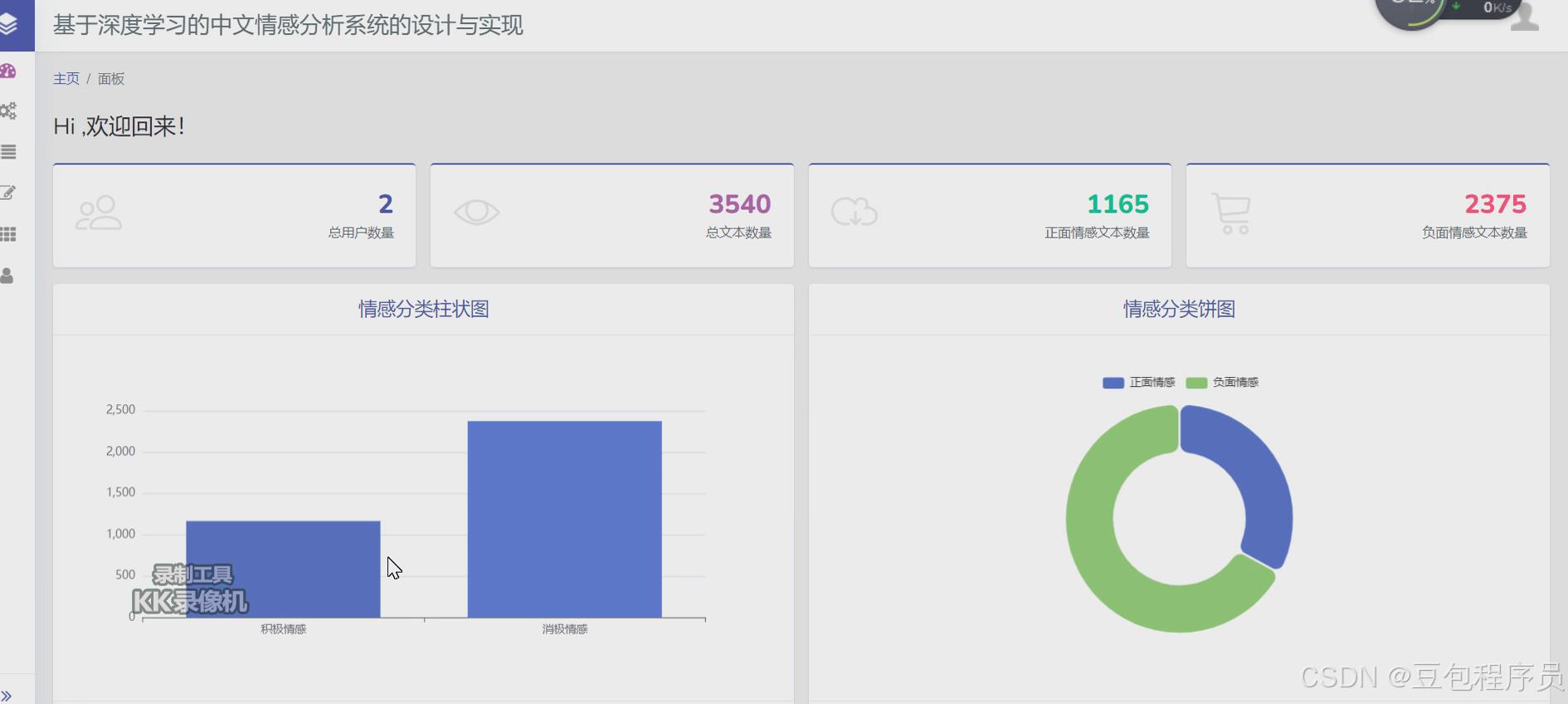
Task: Click the 情感分类饼图 chart title
Action: [x=1179, y=310]
